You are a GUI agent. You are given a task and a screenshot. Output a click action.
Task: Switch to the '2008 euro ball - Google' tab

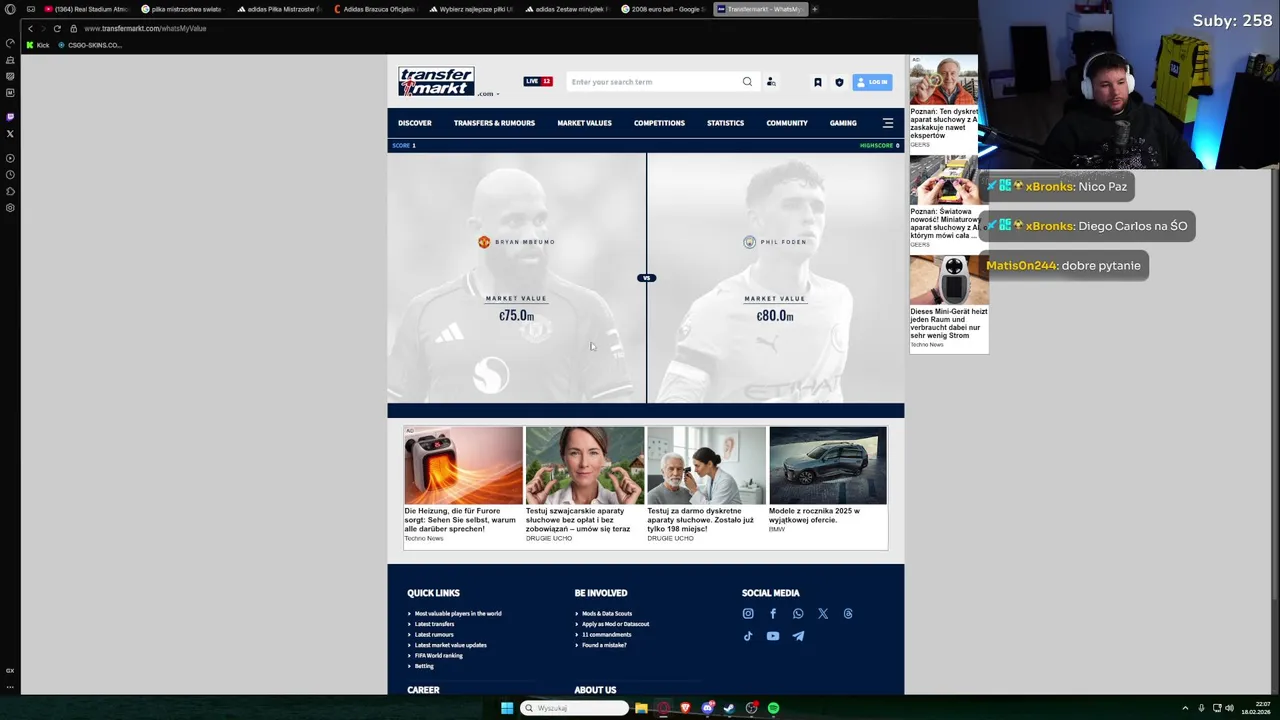point(662,9)
